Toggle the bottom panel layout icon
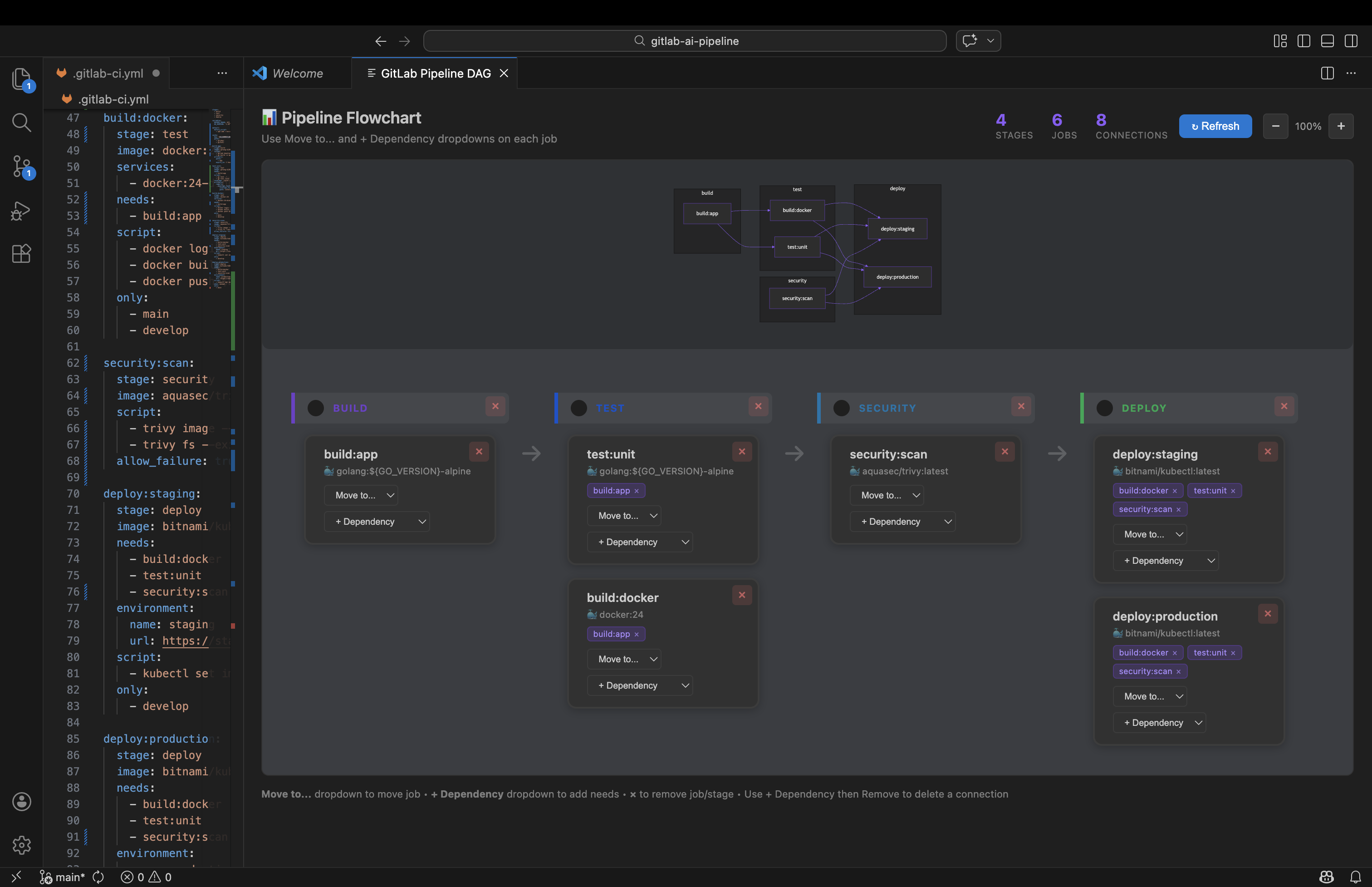The image size is (1372, 887). coord(1327,41)
